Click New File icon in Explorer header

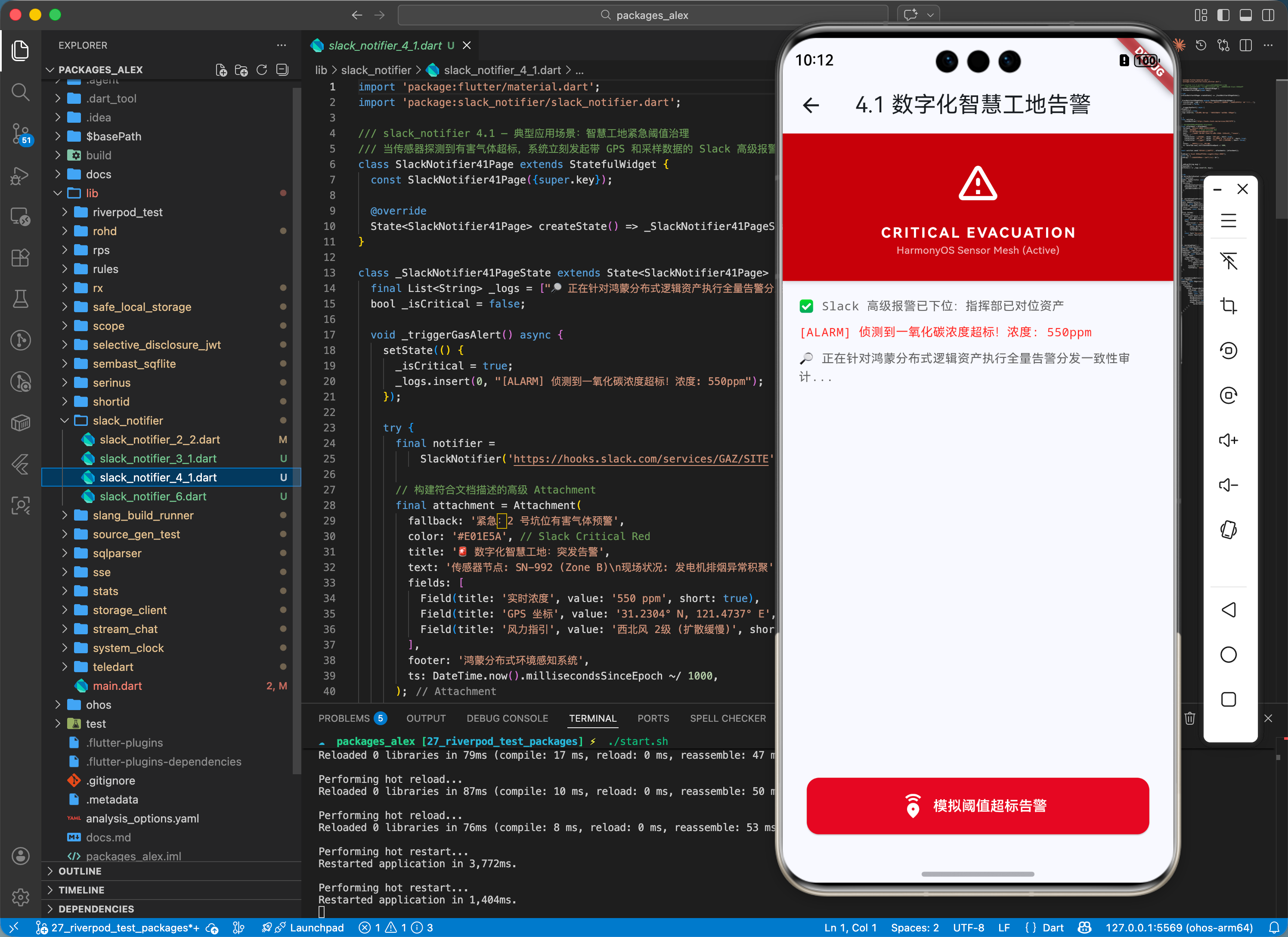221,70
